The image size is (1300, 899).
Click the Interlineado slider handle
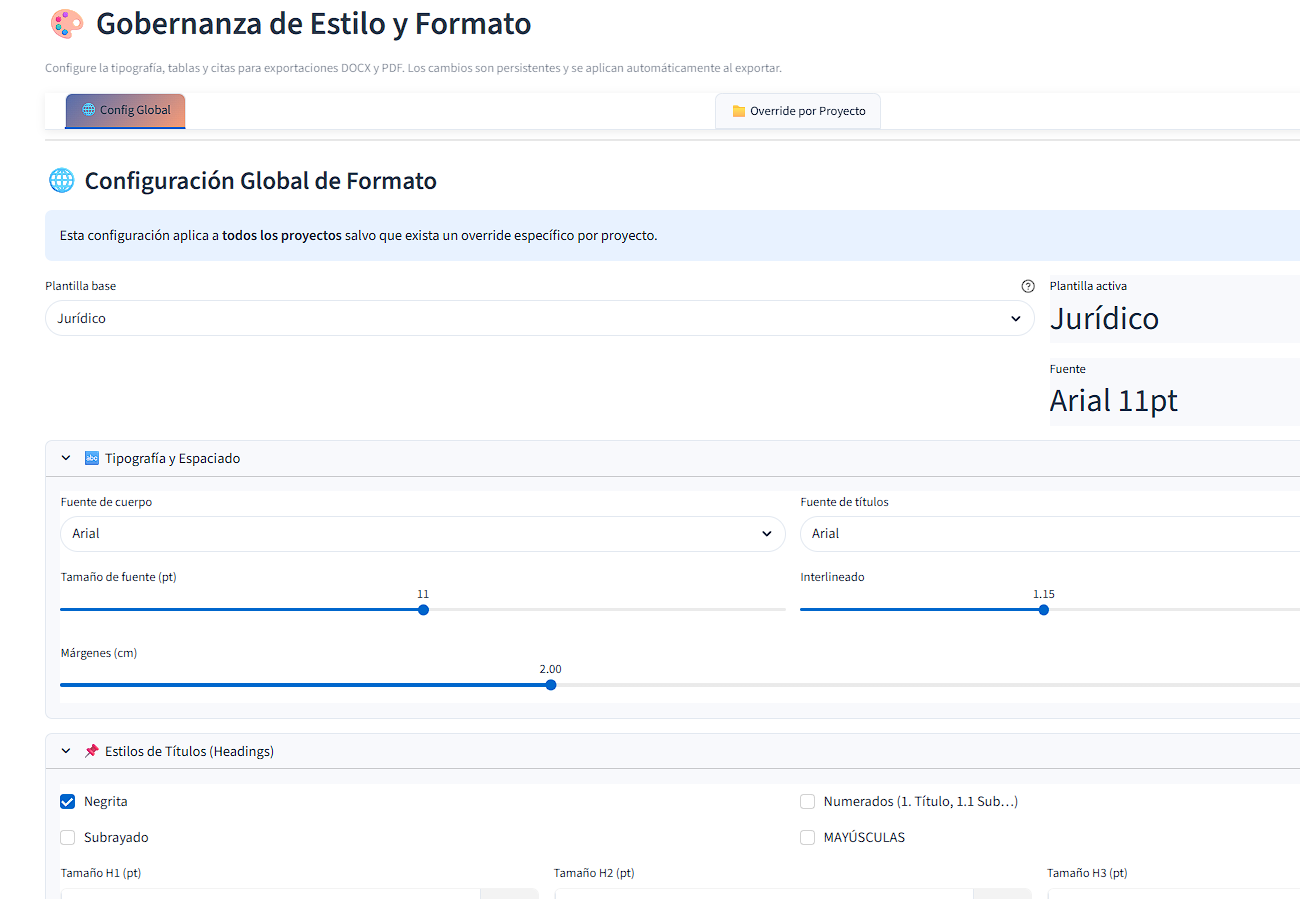(x=1043, y=609)
